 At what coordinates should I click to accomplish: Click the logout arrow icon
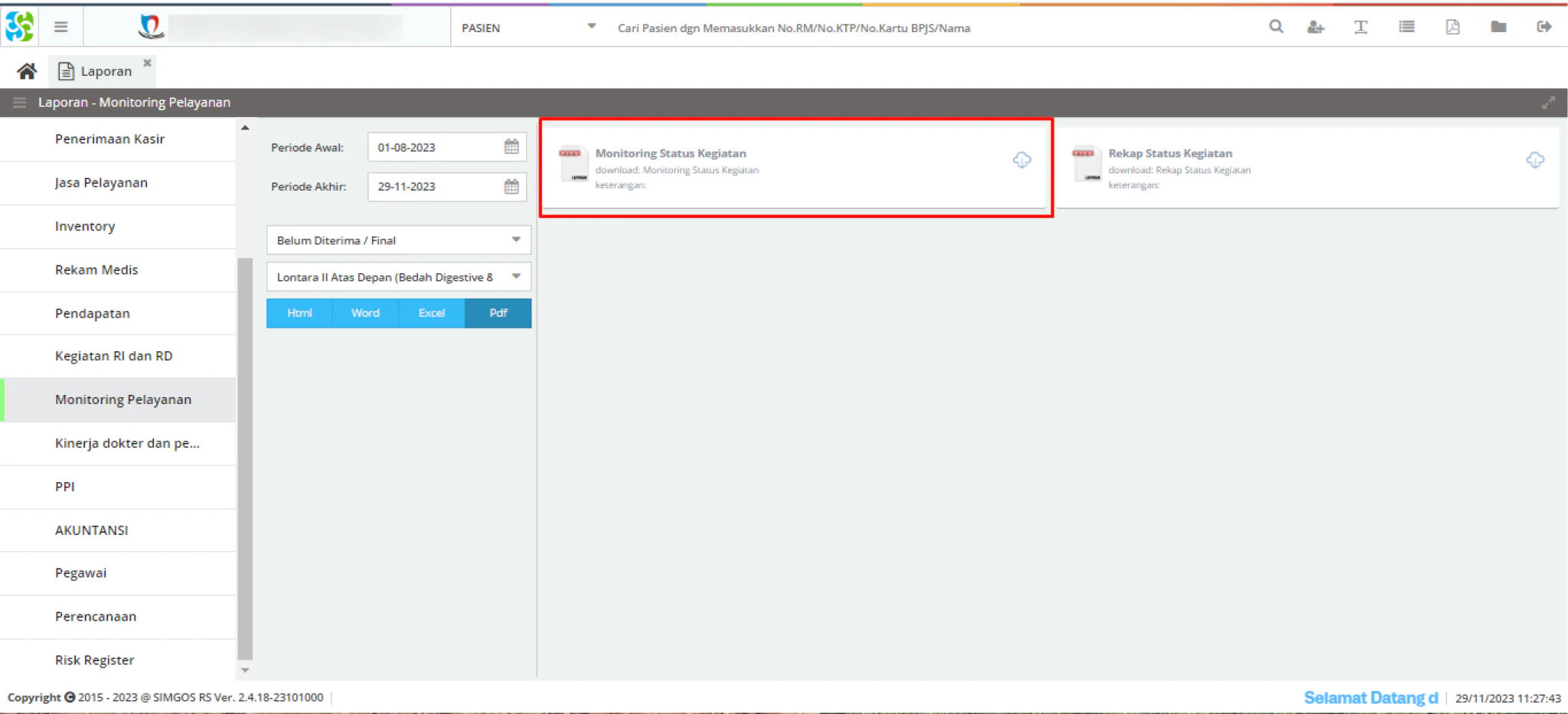[x=1544, y=27]
